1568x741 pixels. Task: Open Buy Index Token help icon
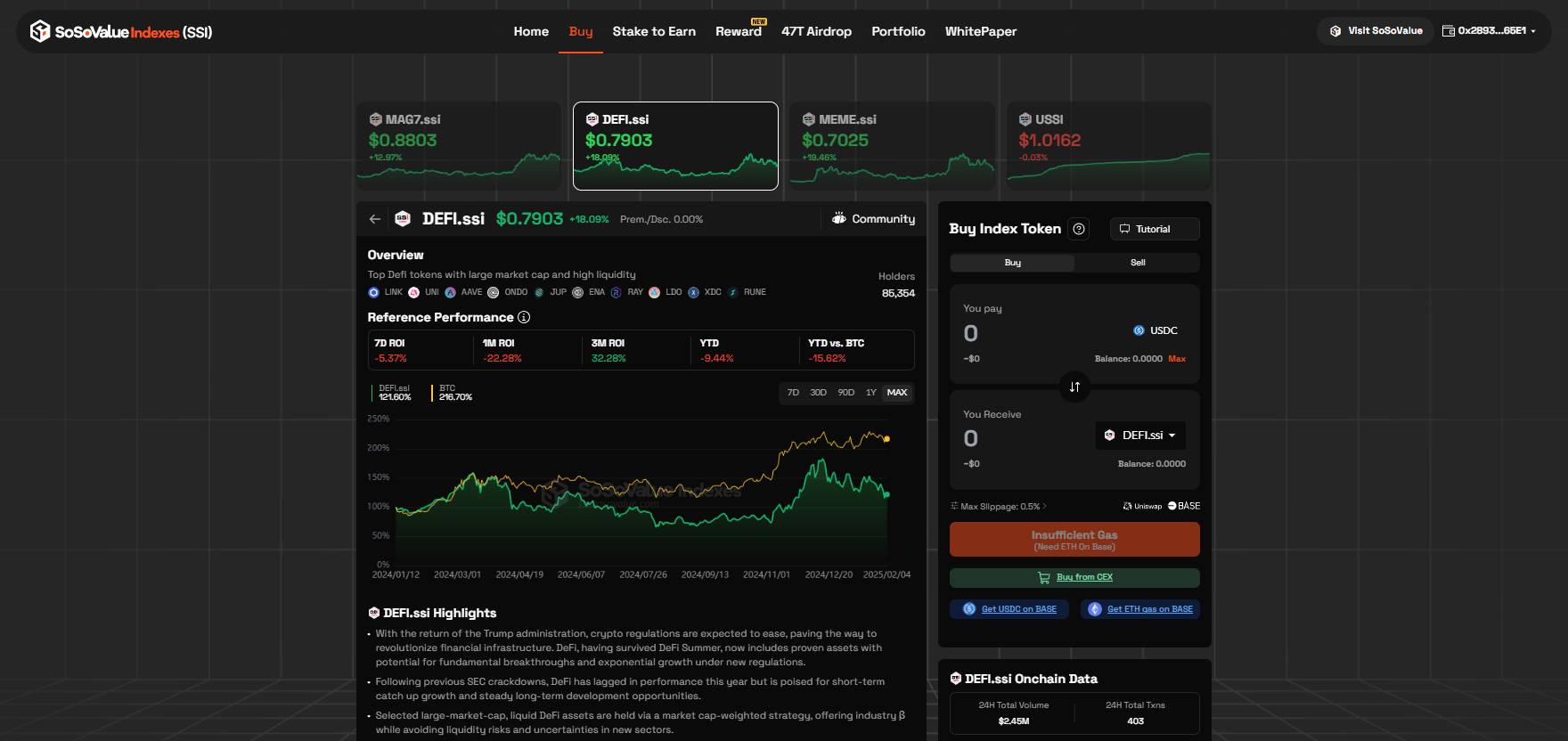pyautogui.click(x=1079, y=229)
